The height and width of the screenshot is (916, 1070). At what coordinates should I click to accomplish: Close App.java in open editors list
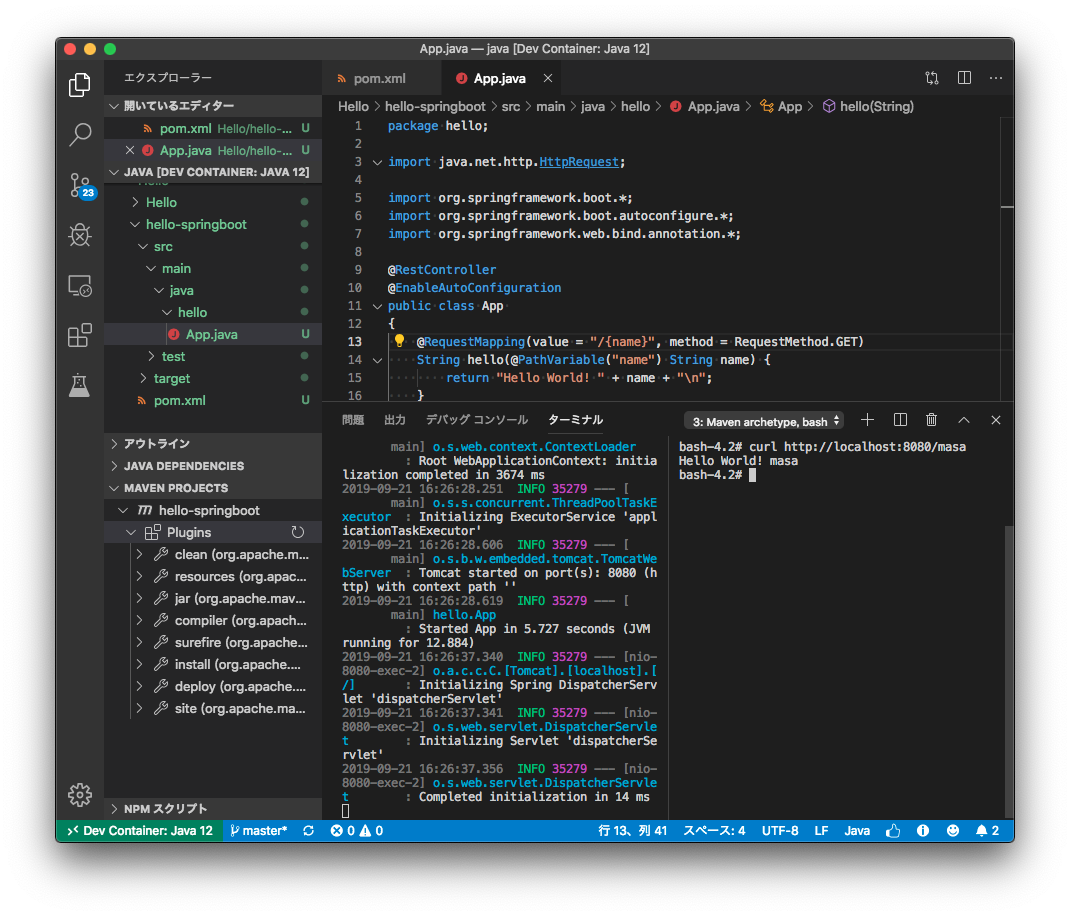click(130, 150)
